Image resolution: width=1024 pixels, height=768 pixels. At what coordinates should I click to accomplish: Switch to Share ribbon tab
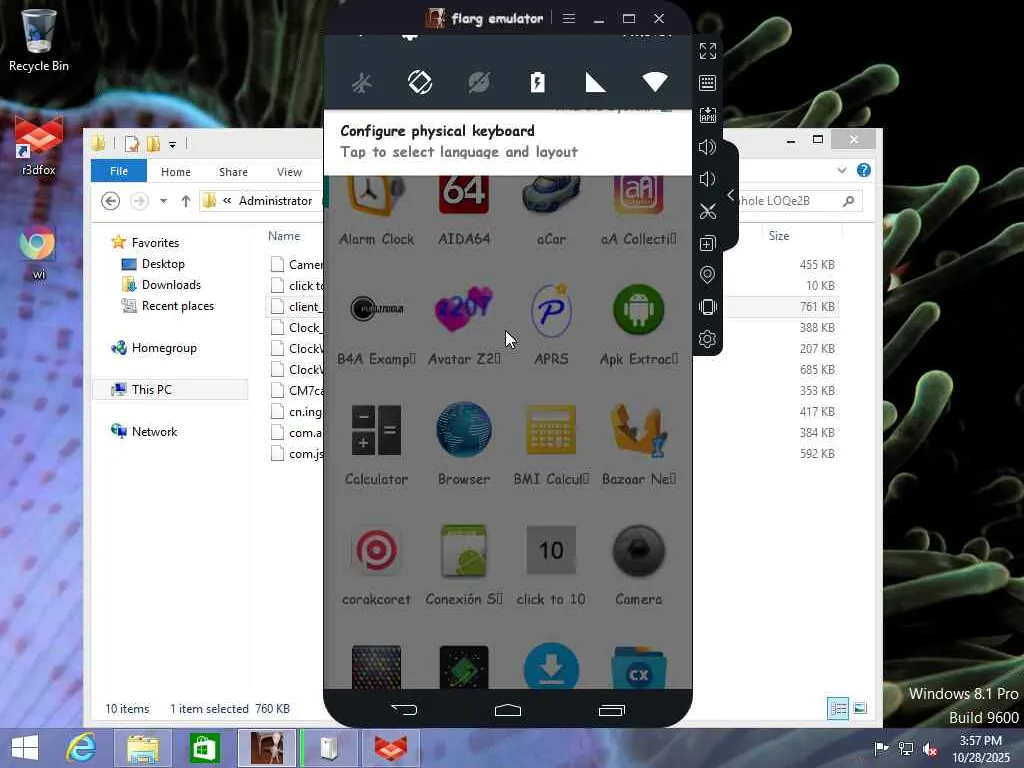(x=233, y=172)
